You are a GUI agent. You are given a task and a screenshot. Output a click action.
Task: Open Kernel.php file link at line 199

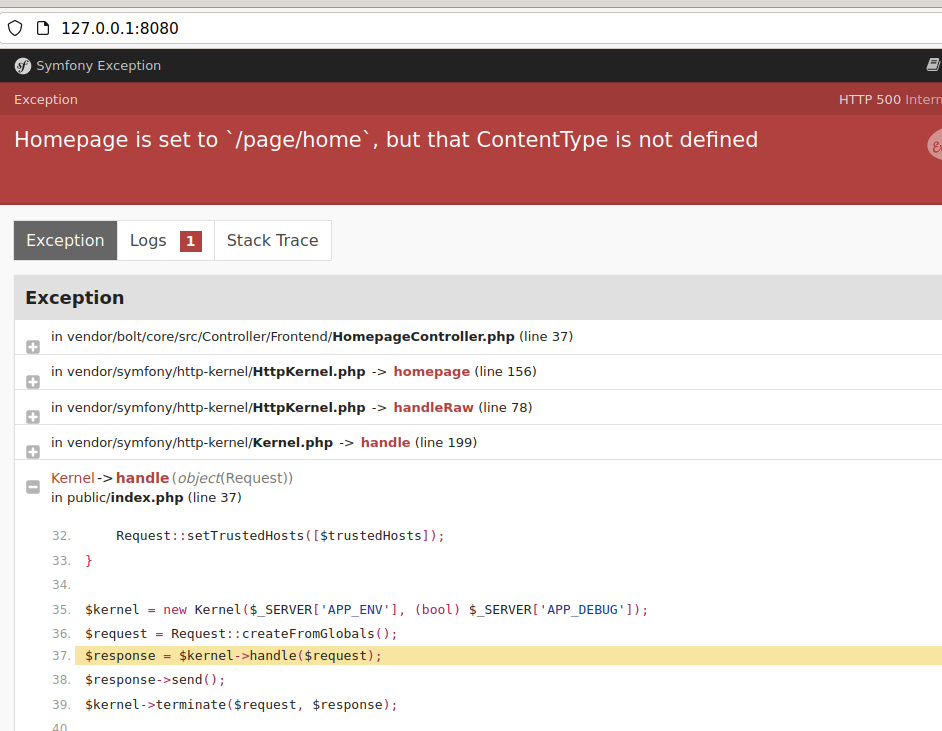pos(293,443)
